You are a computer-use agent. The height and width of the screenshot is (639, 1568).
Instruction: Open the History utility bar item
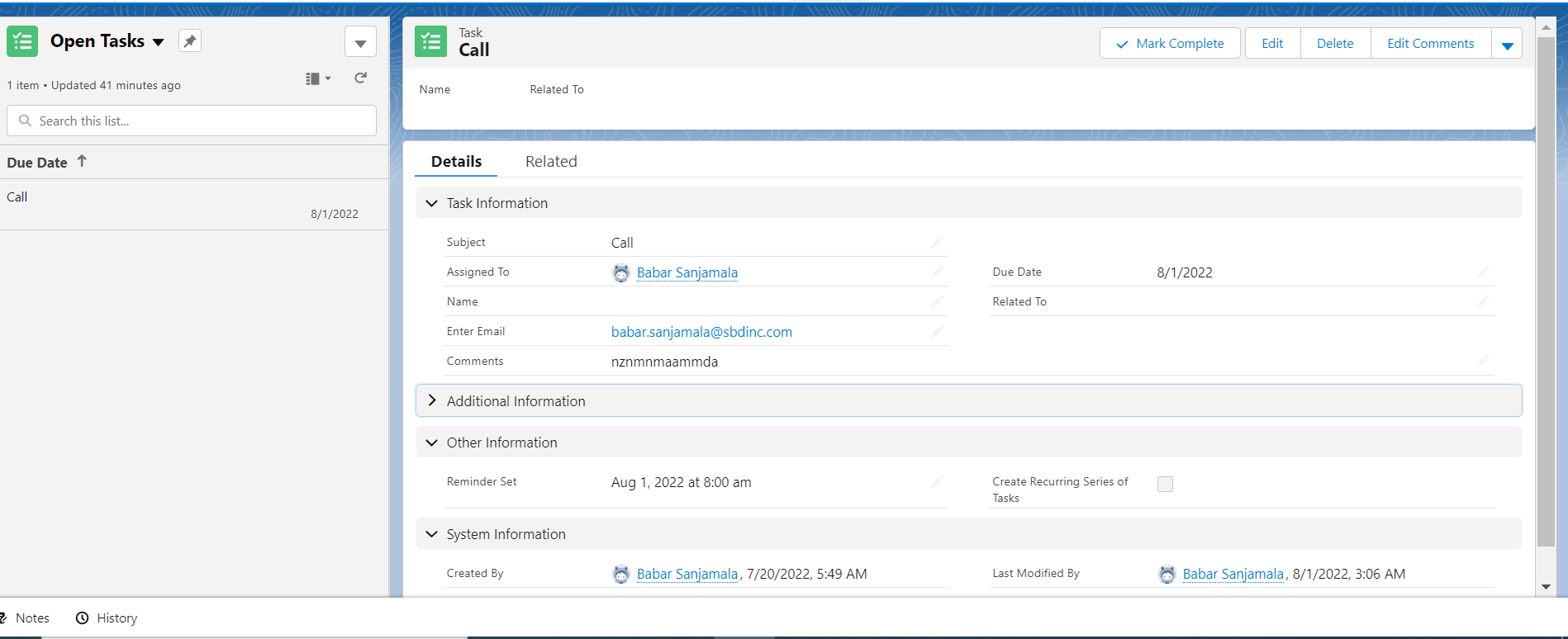click(x=107, y=618)
